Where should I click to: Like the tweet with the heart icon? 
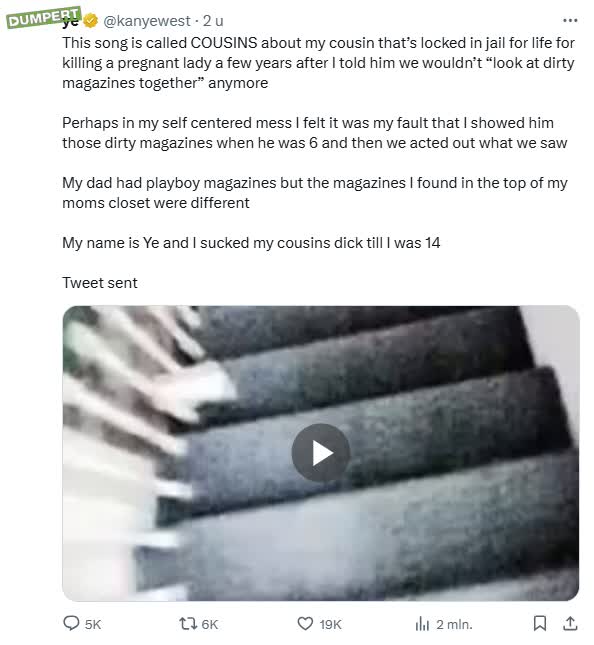pyautogui.click(x=305, y=624)
